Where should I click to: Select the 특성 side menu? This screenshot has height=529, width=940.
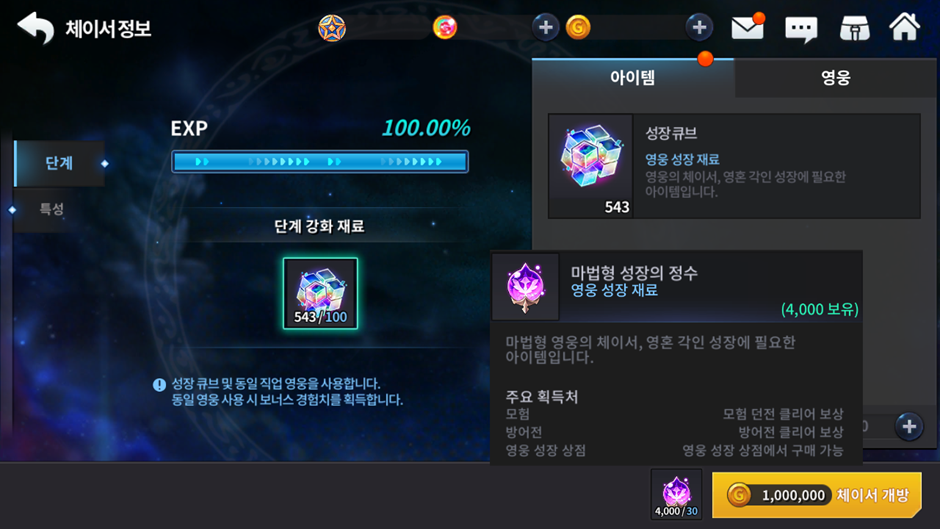52,209
